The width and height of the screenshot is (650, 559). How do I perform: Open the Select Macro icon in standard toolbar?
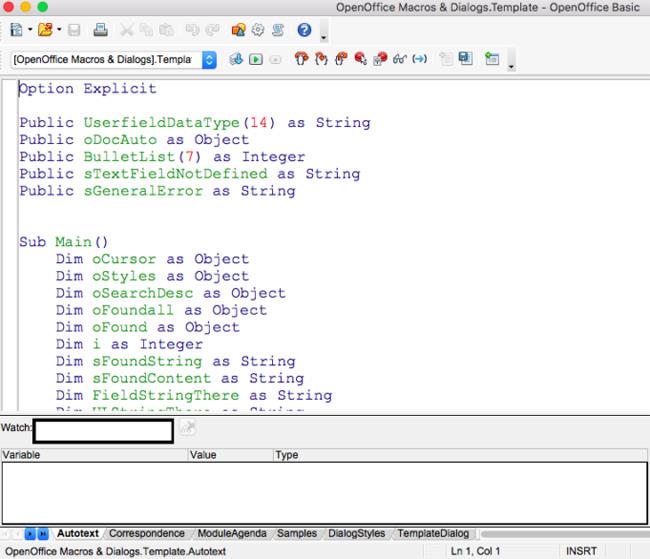[238, 31]
